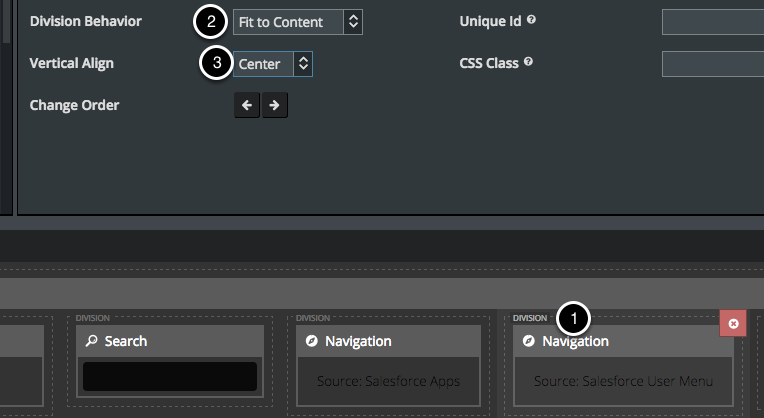Viewport: 764px width, 418px height.
Task: Expand the Vertical Align Center dropdown
Action: [x=275, y=64]
